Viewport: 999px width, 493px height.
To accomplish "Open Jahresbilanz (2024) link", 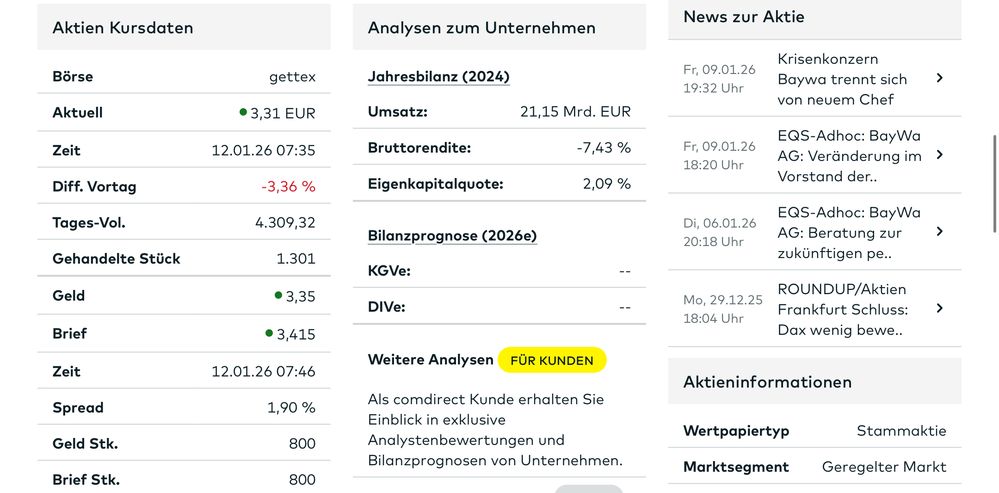I will (x=438, y=76).
